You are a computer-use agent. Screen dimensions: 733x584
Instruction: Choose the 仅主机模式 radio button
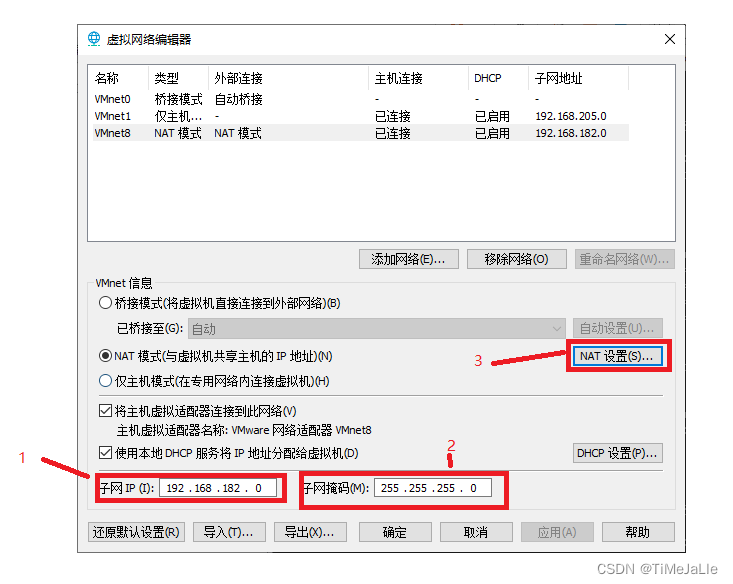pyautogui.click(x=106, y=380)
